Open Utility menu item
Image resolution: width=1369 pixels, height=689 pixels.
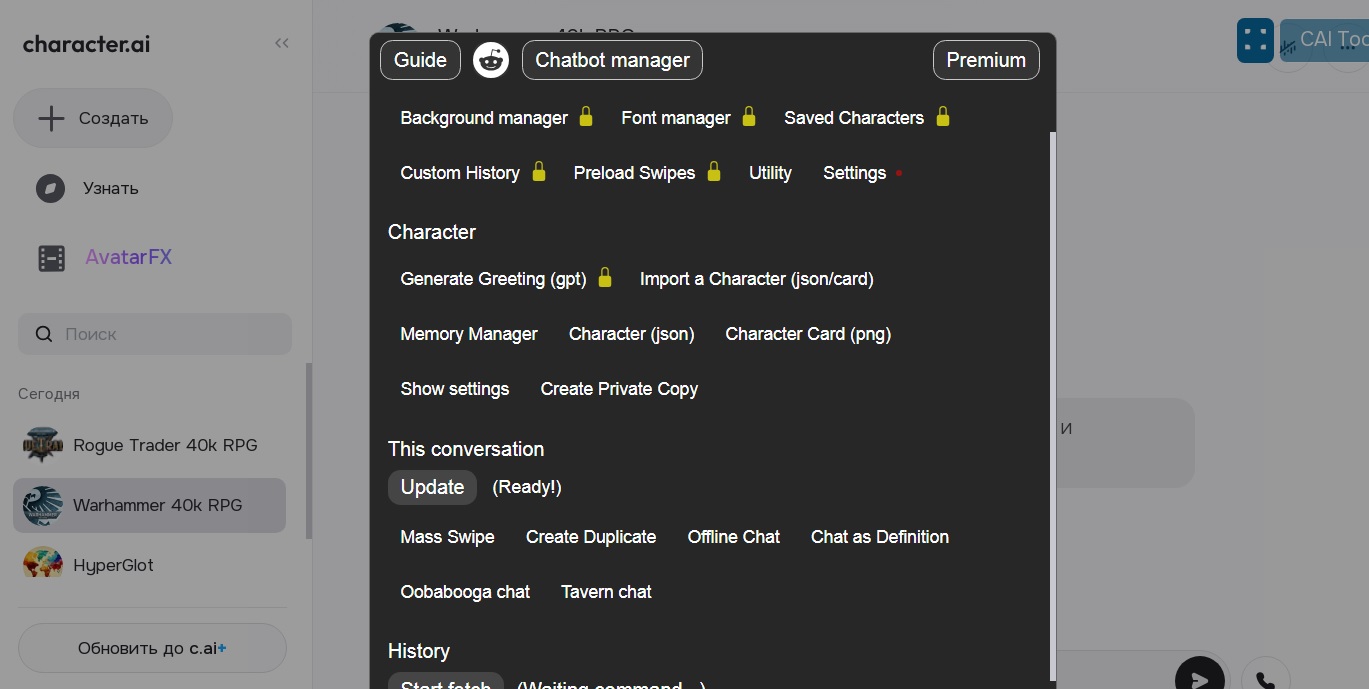tap(770, 173)
